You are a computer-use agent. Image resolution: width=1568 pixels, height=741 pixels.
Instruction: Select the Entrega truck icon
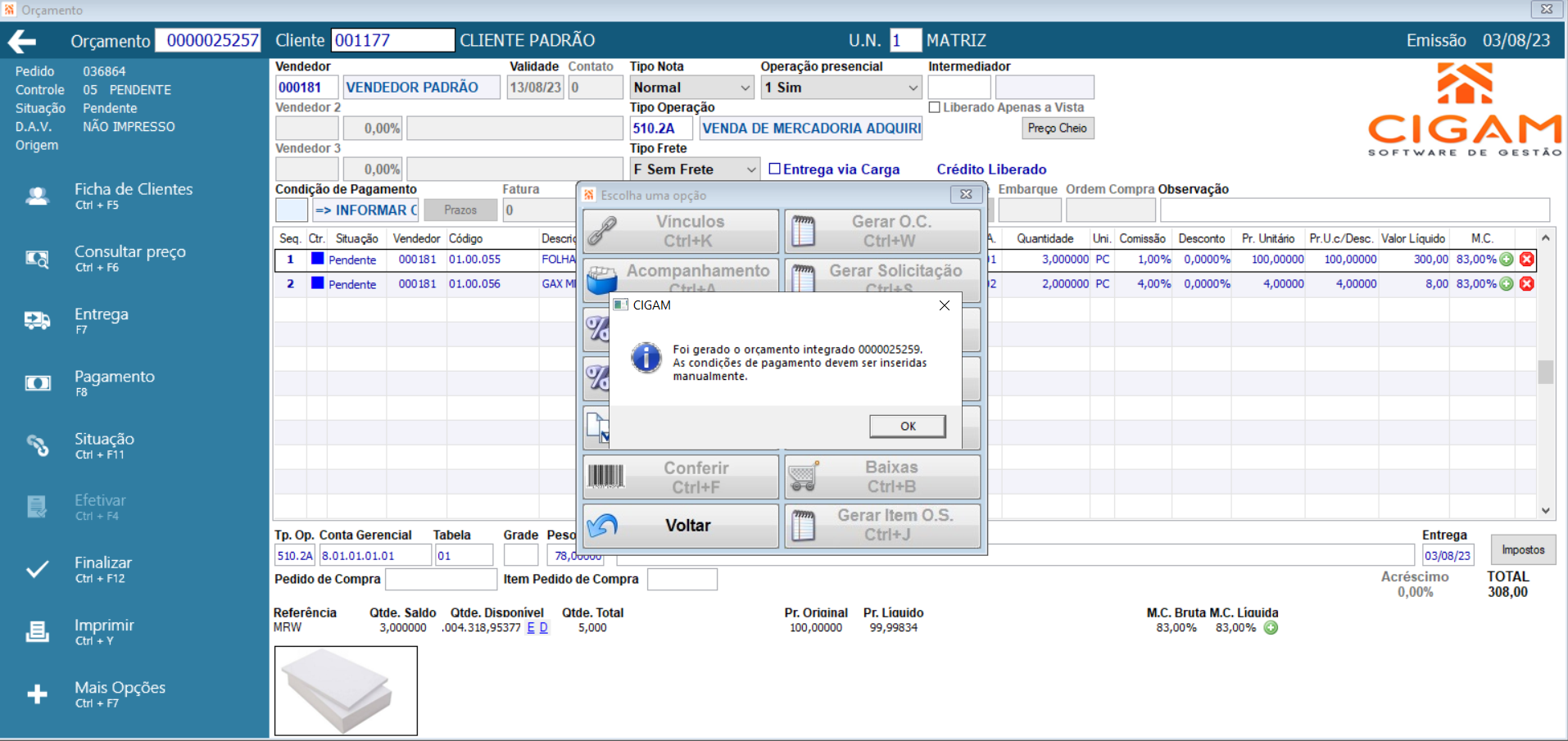click(38, 320)
